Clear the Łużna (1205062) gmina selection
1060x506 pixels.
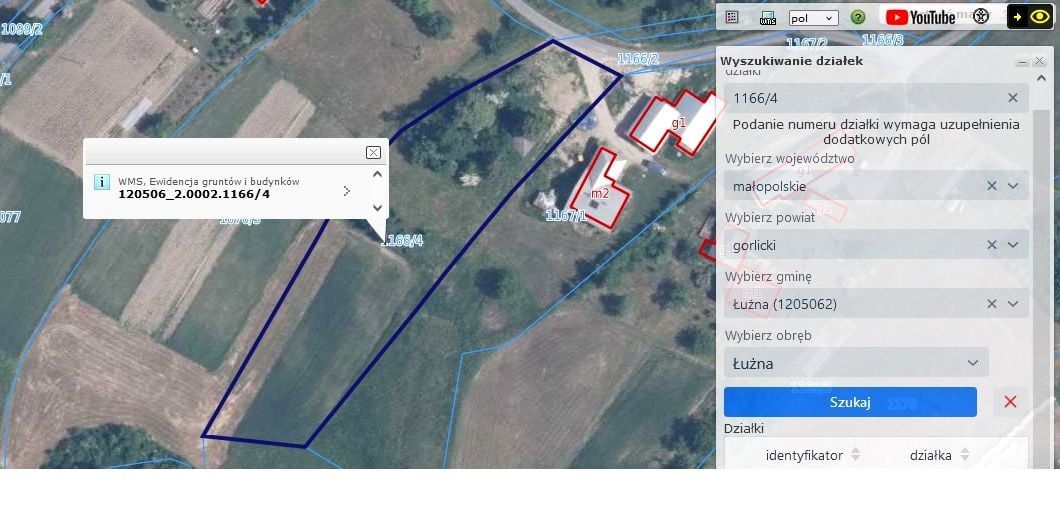(992, 304)
